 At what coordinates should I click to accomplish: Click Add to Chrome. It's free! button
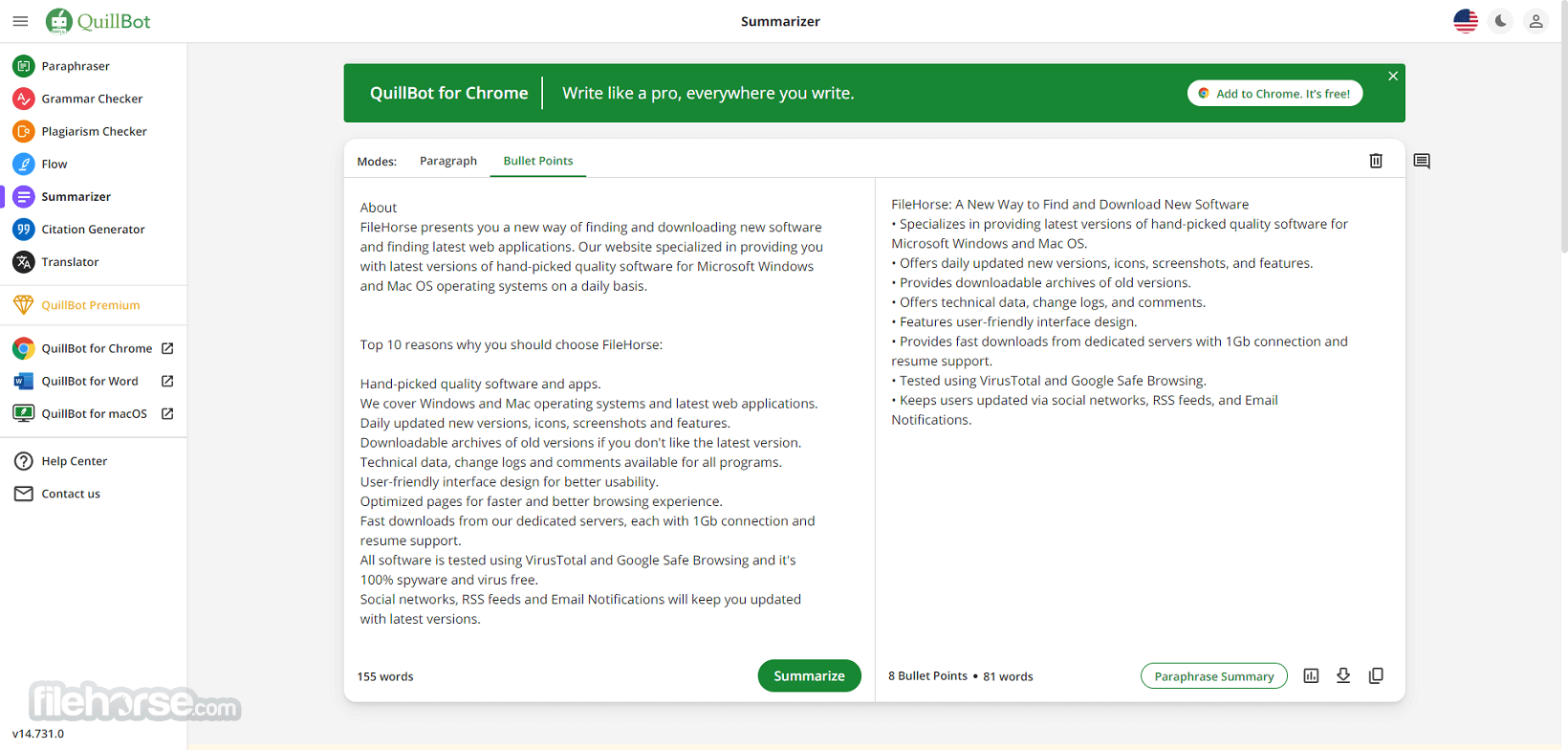point(1274,94)
